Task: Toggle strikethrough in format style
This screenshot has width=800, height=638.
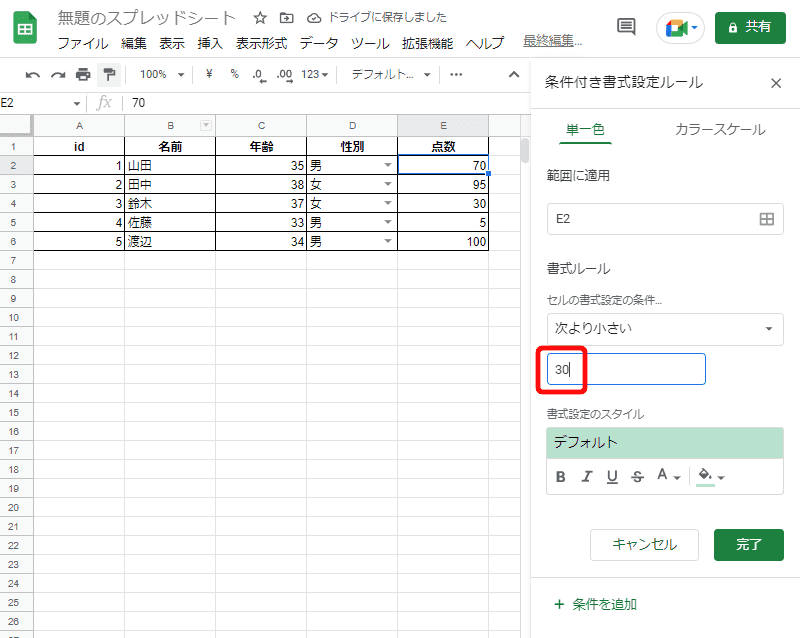Action: pos(637,477)
